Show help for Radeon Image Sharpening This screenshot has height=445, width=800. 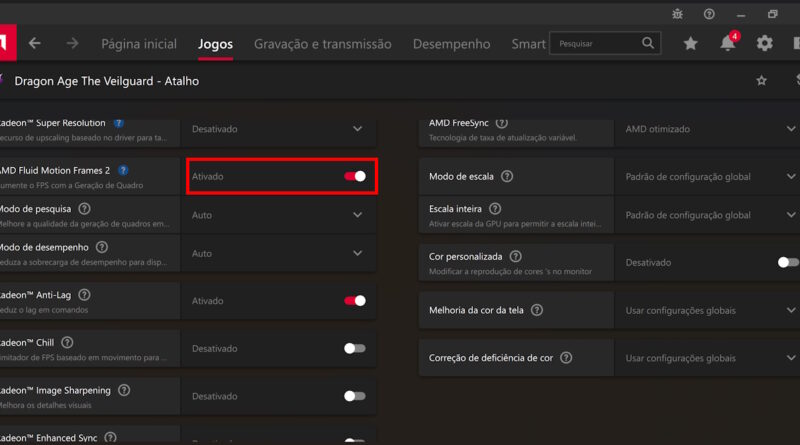124,390
